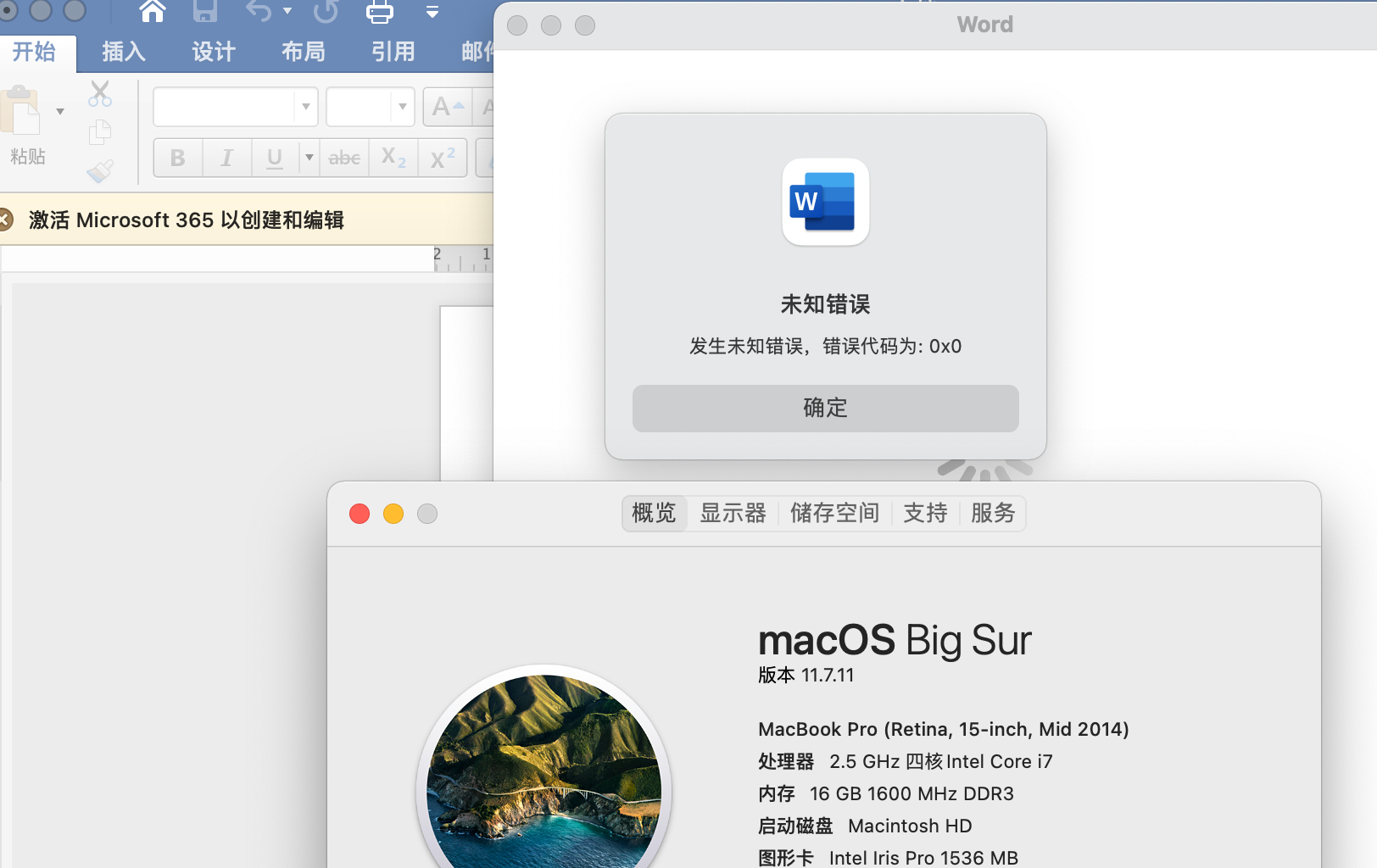Open the 引用 ribbon tab

click(x=393, y=52)
